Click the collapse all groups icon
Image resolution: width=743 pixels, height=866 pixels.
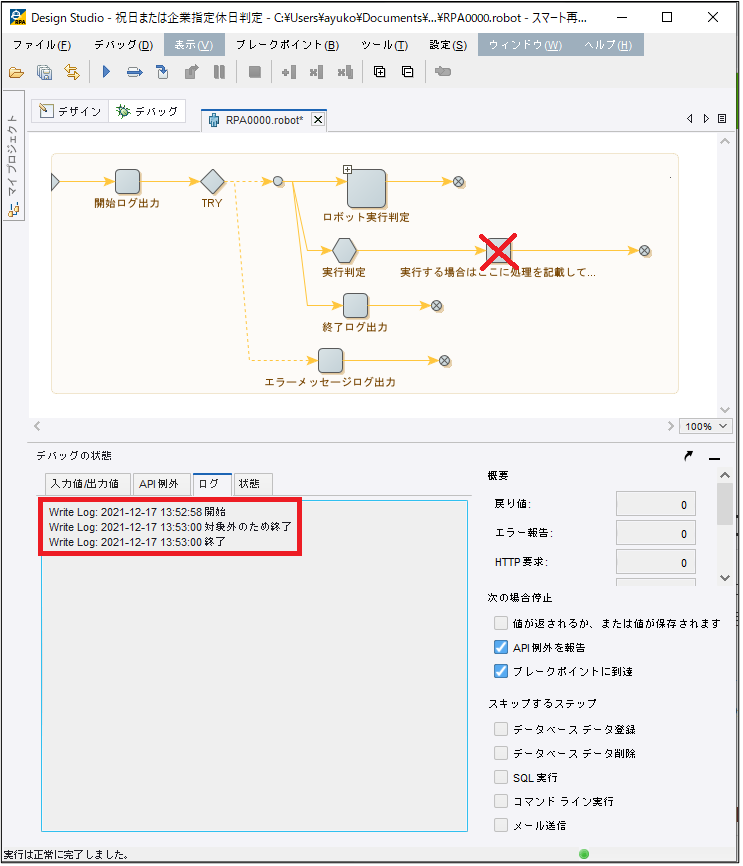408,72
